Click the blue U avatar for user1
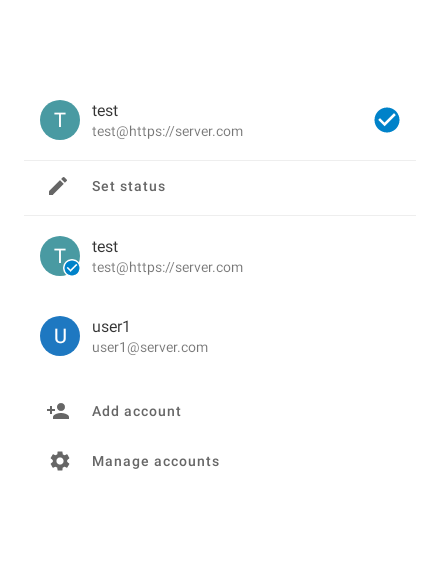Viewport: 440px width, 578px height. 60,336
